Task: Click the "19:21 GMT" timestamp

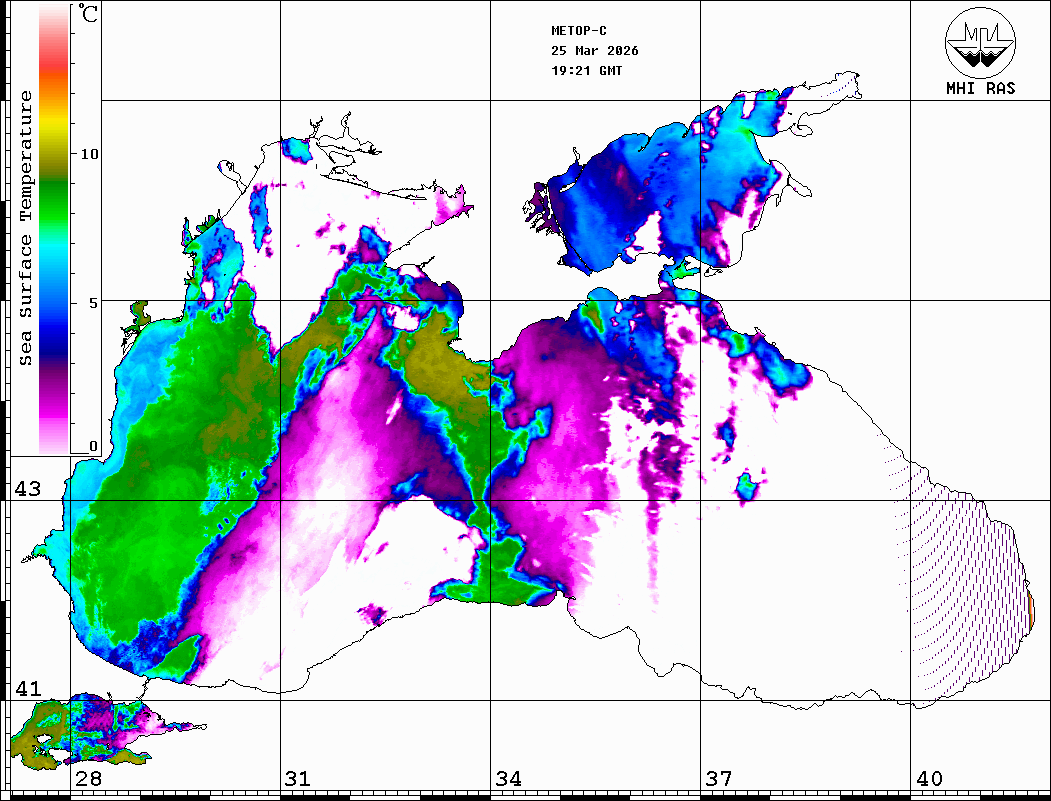Action: click(x=586, y=71)
